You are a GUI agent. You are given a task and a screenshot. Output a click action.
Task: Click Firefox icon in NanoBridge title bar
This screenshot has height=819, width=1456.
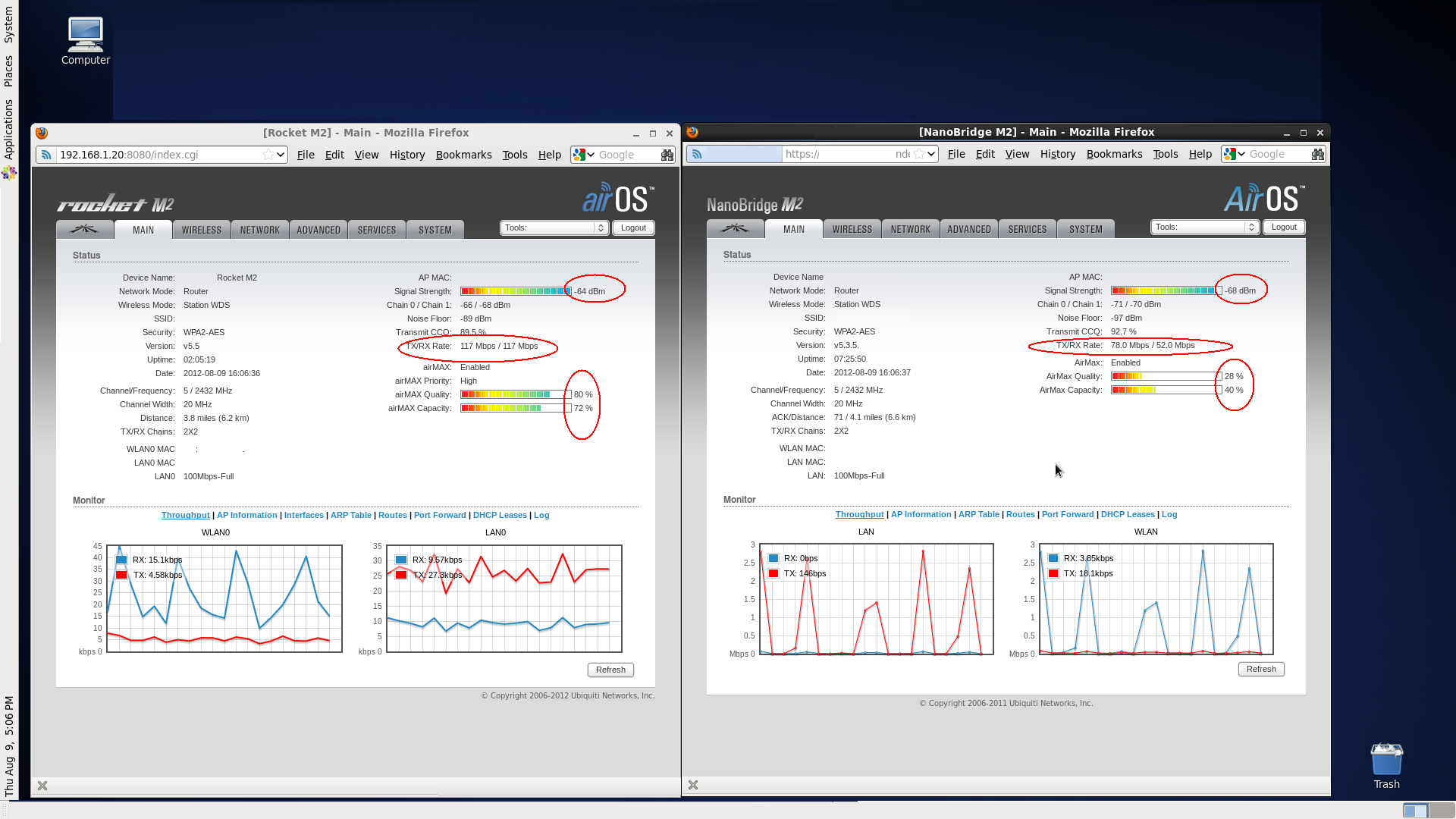692,132
